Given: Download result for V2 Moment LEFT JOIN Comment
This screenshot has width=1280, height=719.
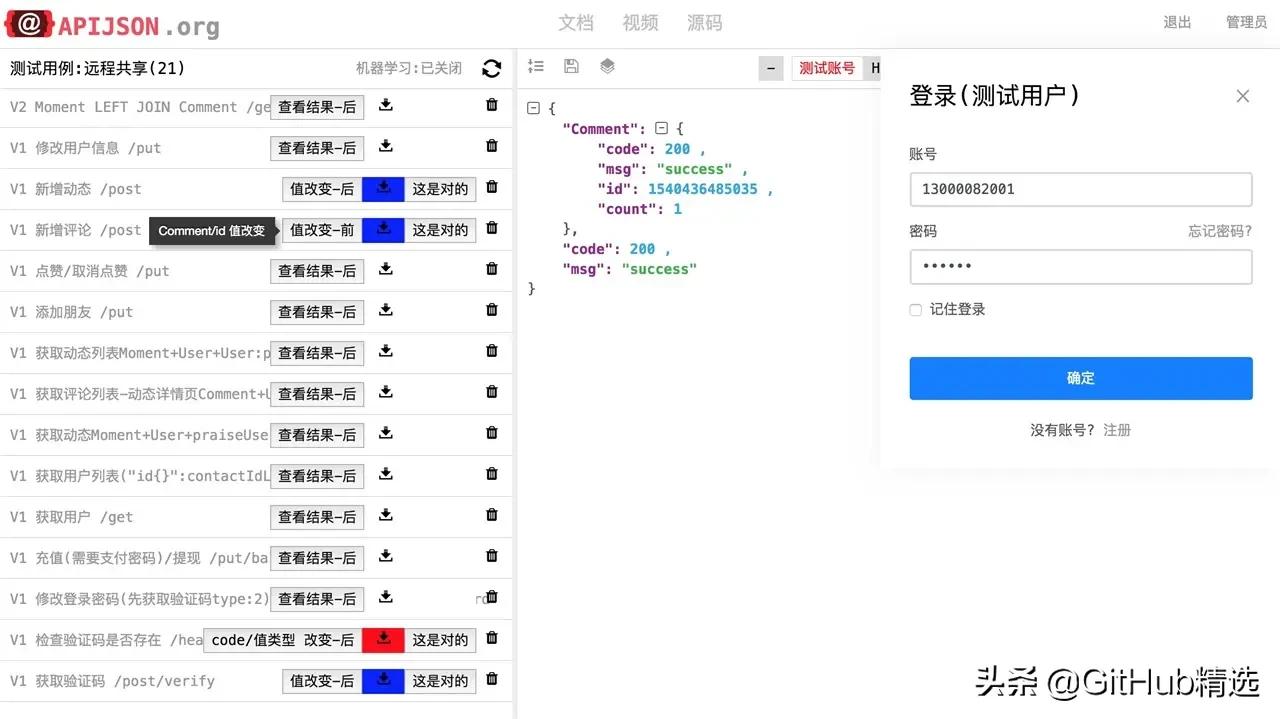Looking at the screenshot, I should tap(385, 104).
